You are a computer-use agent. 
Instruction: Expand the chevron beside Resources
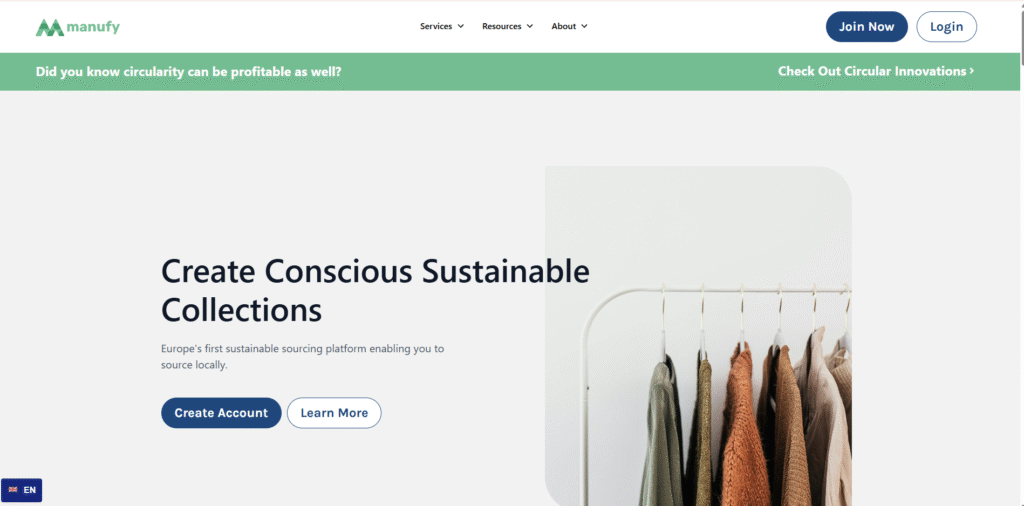tap(530, 27)
